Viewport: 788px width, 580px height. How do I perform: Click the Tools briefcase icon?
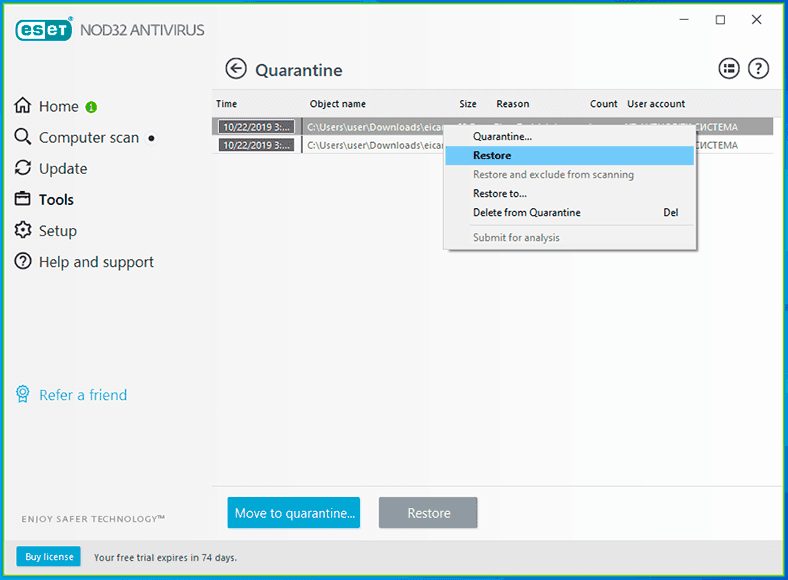tap(23, 199)
